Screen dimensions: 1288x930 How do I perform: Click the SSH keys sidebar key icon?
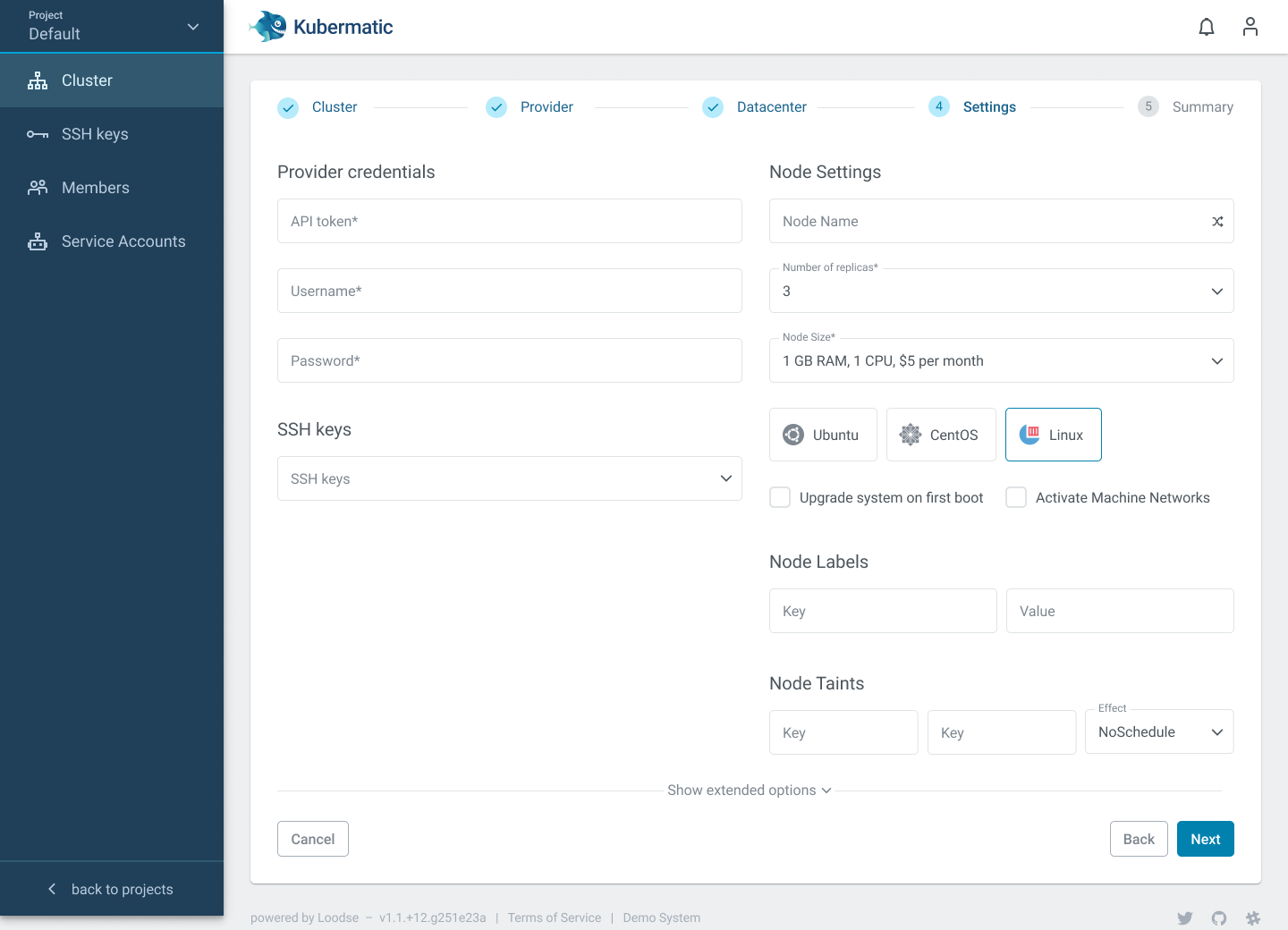click(38, 134)
